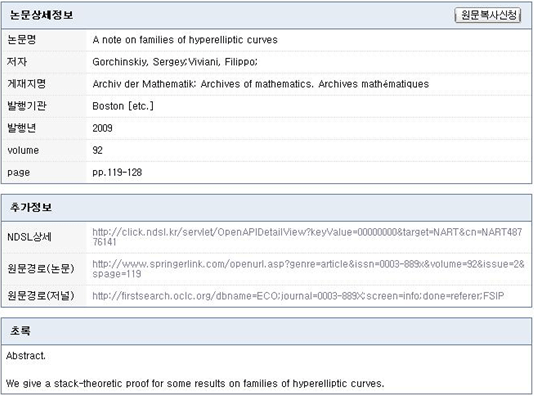The image size is (534, 396).
Task: Click the page value pp.119-128
Action: point(117,173)
